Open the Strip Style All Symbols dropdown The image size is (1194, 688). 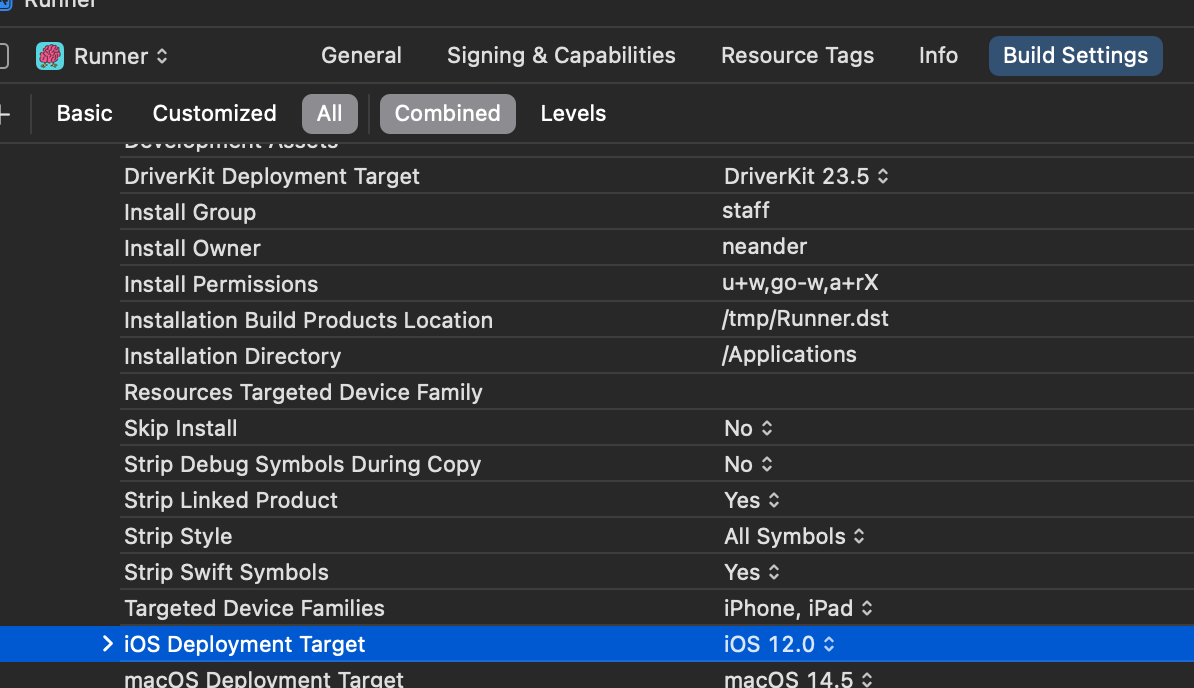click(794, 537)
